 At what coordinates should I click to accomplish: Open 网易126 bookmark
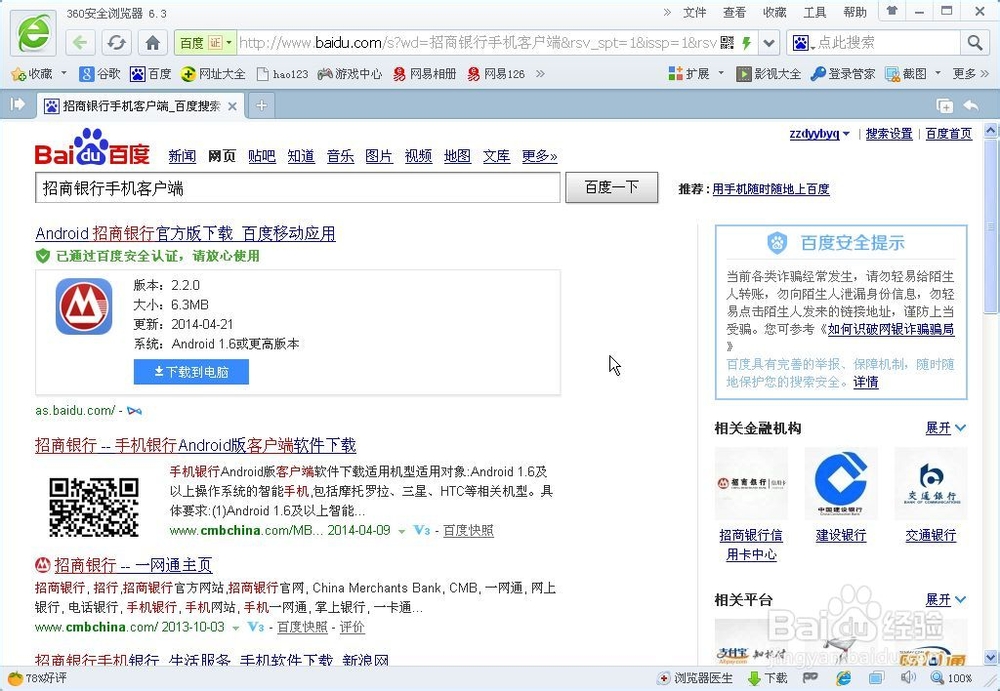coord(496,74)
